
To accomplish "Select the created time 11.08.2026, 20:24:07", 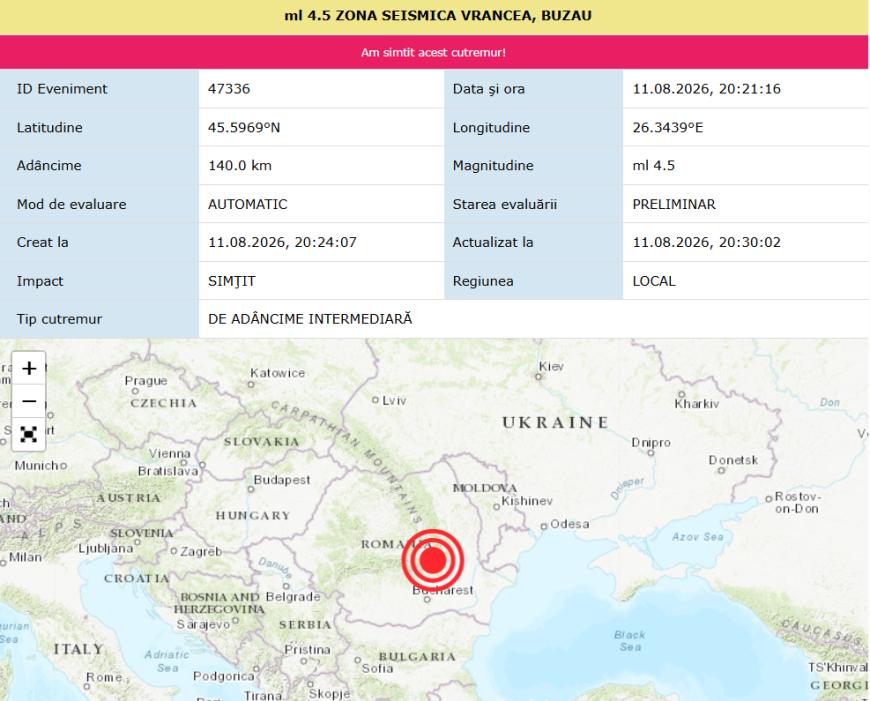I will point(282,242).
